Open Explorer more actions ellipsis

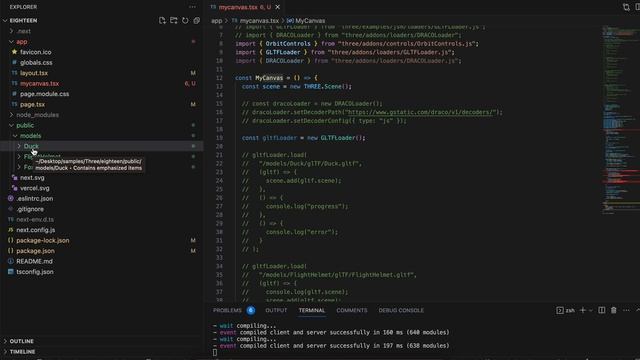(192, 7)
